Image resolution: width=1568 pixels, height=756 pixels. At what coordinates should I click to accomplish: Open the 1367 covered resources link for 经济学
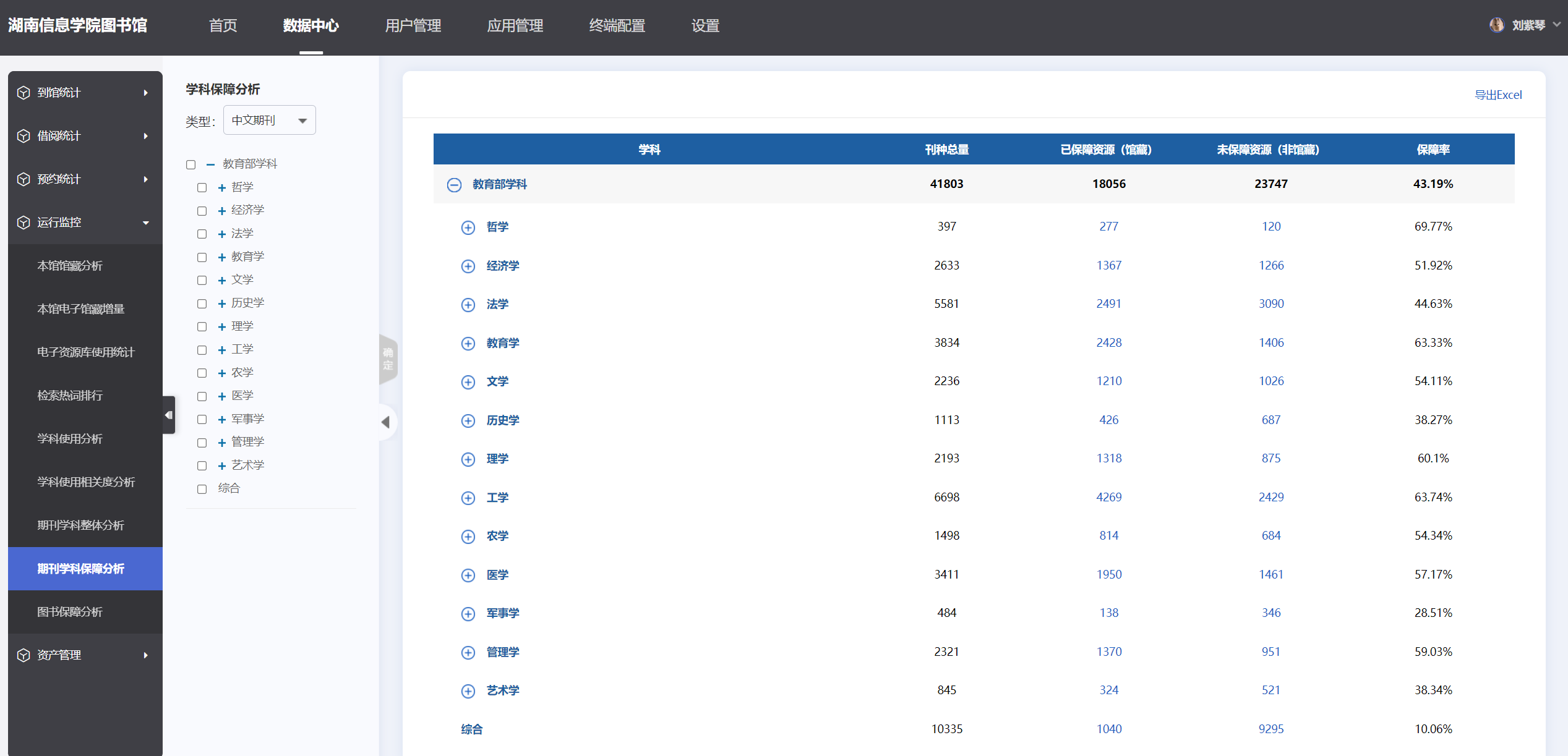pos(1108,266)
